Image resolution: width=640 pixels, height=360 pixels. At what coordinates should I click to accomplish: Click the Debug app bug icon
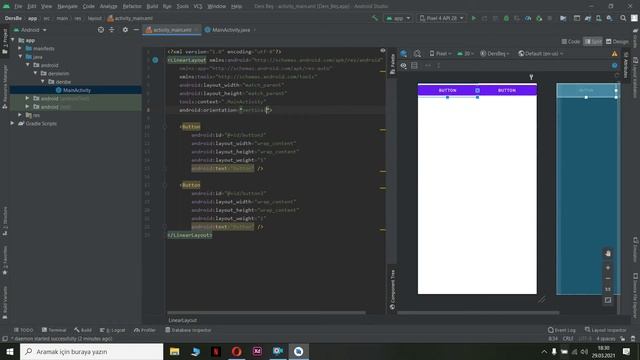506,18
